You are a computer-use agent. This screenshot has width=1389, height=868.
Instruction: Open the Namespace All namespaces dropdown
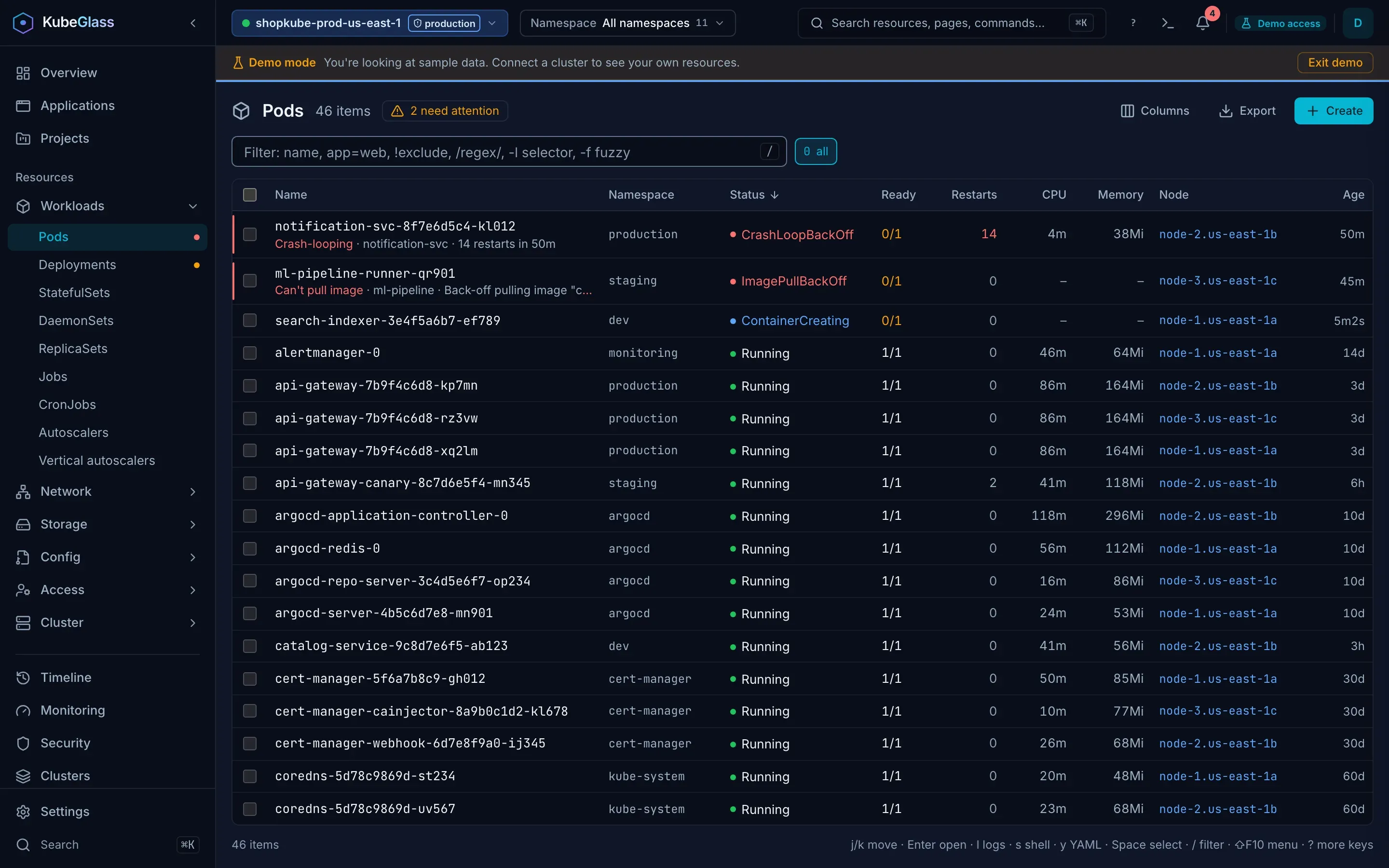(627, 23)
